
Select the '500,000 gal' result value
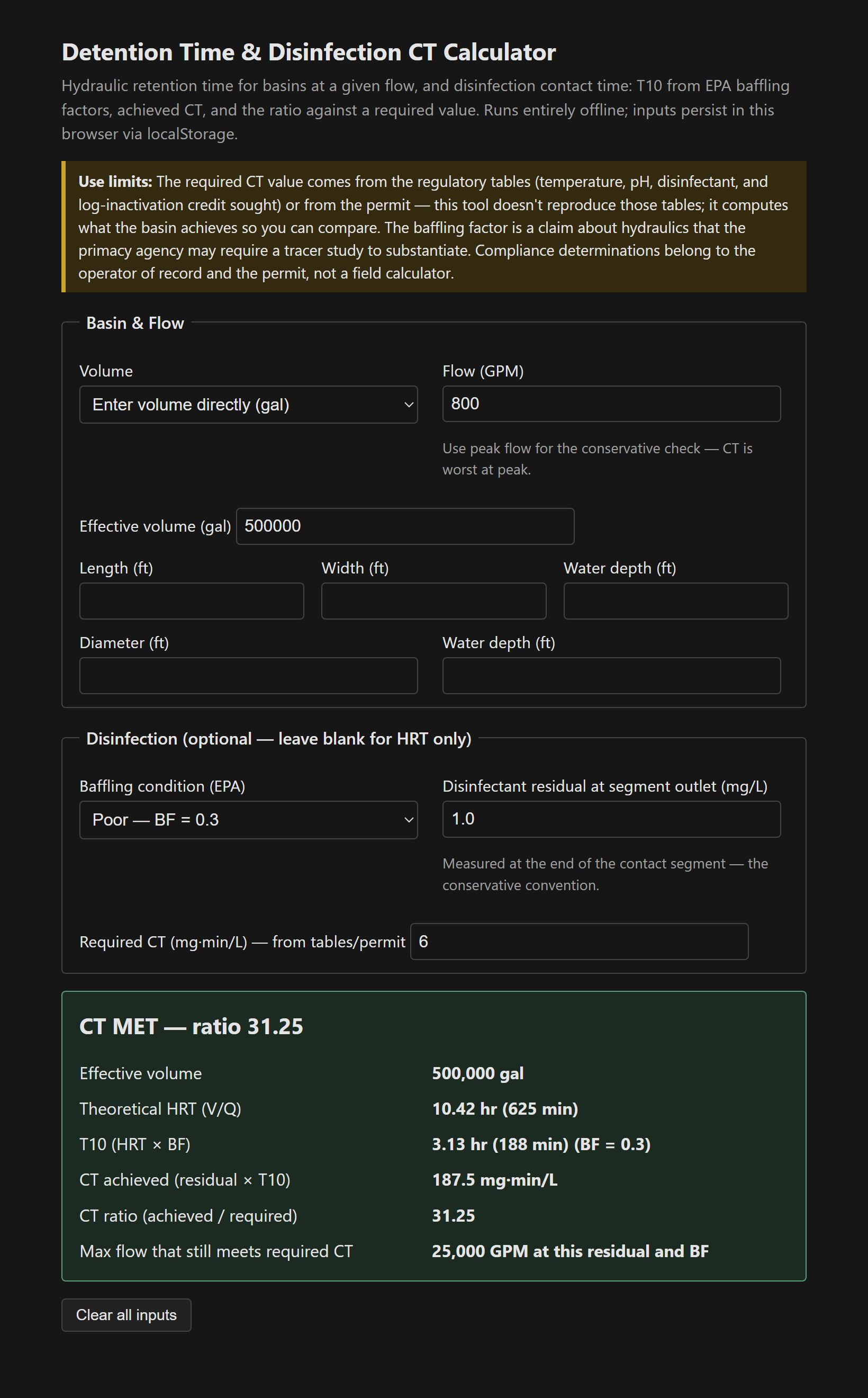click(477, 1073)
